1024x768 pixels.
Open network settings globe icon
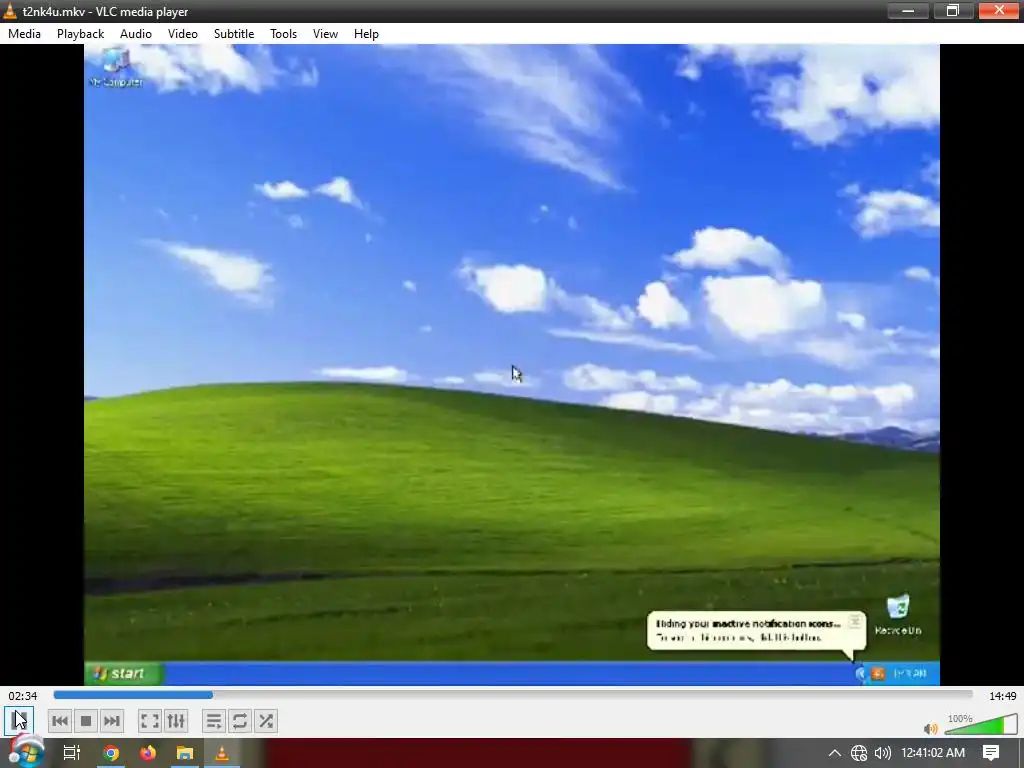coord(859,753)
